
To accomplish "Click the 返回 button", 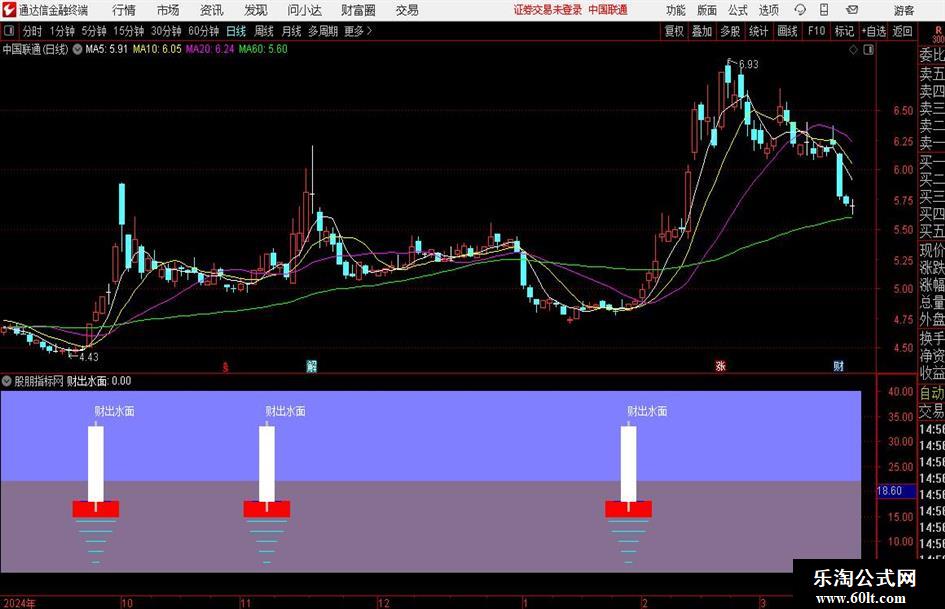I will (902, 31).
